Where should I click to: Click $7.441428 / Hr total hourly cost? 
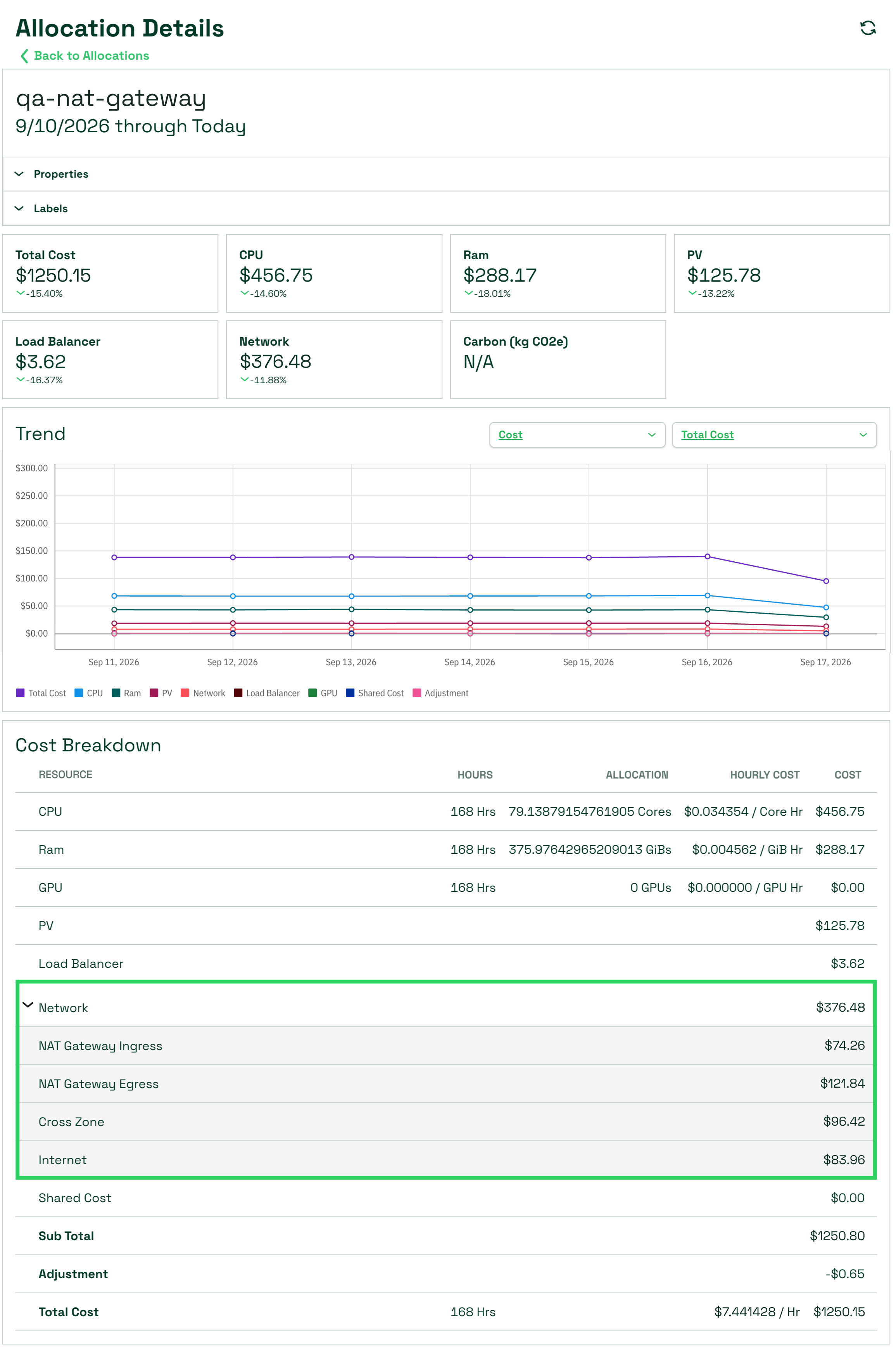[757, 1312]
